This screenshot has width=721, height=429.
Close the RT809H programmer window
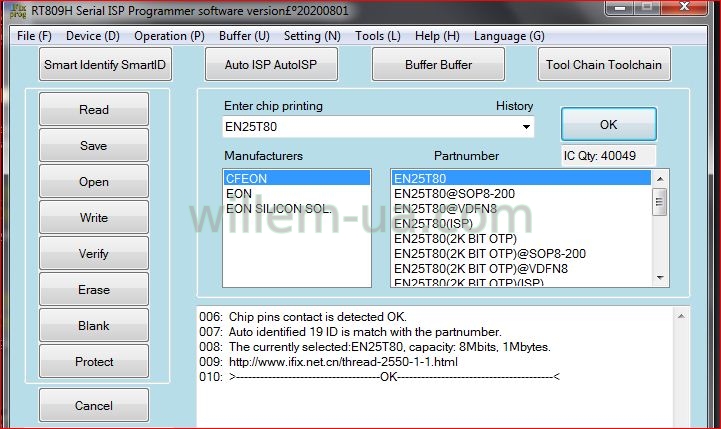point(684,7)
